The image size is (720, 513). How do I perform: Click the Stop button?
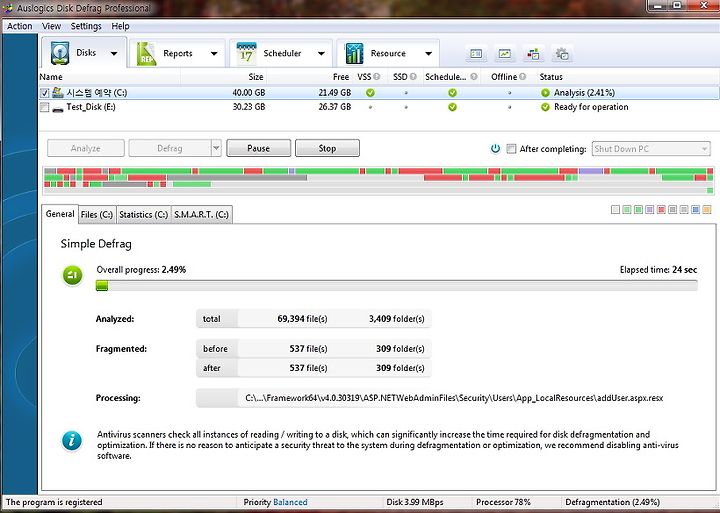pyautogui.click(x=327, y=148)
